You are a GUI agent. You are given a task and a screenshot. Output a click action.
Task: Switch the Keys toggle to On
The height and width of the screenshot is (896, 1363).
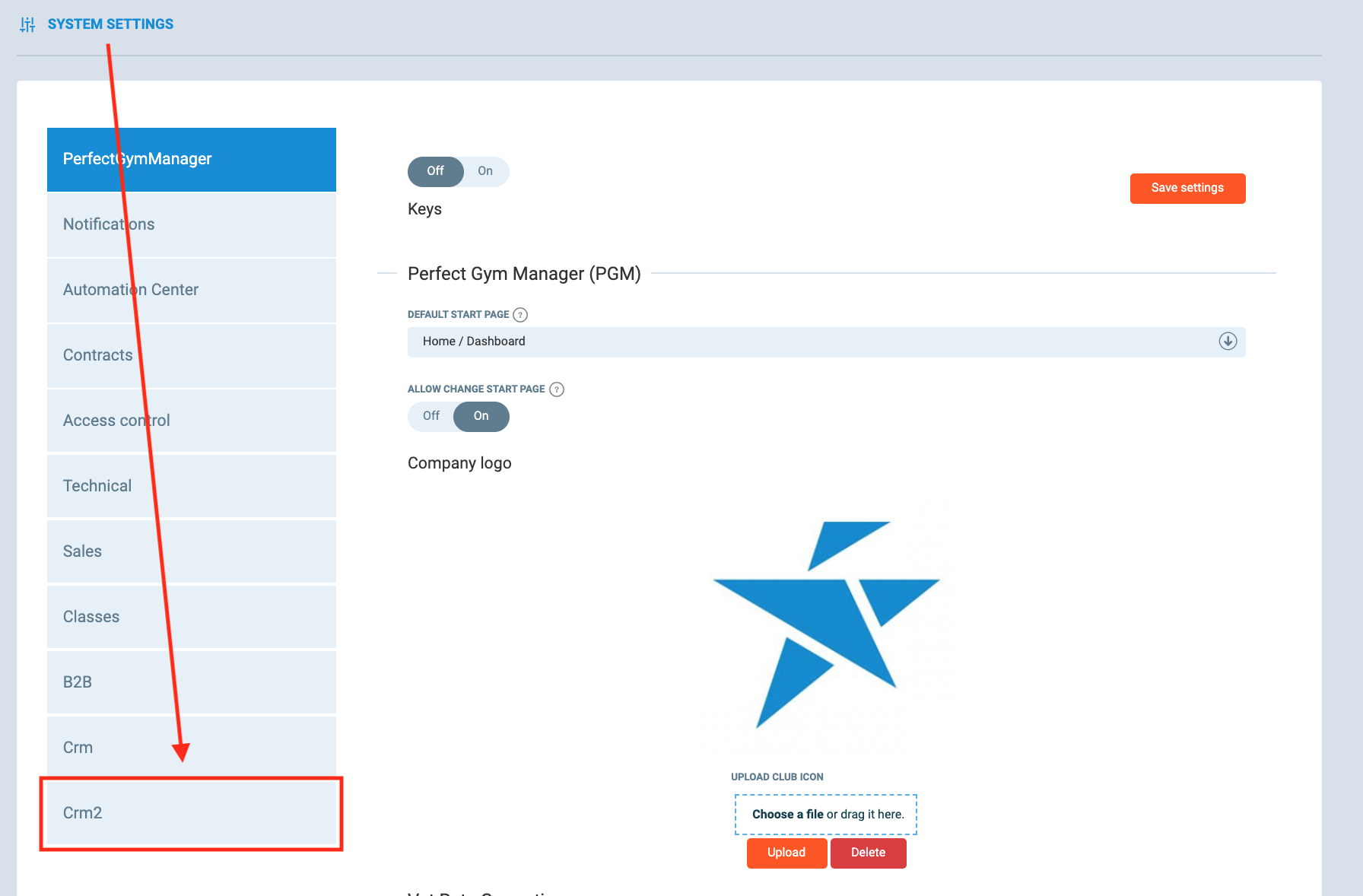[x=485, y=171]
